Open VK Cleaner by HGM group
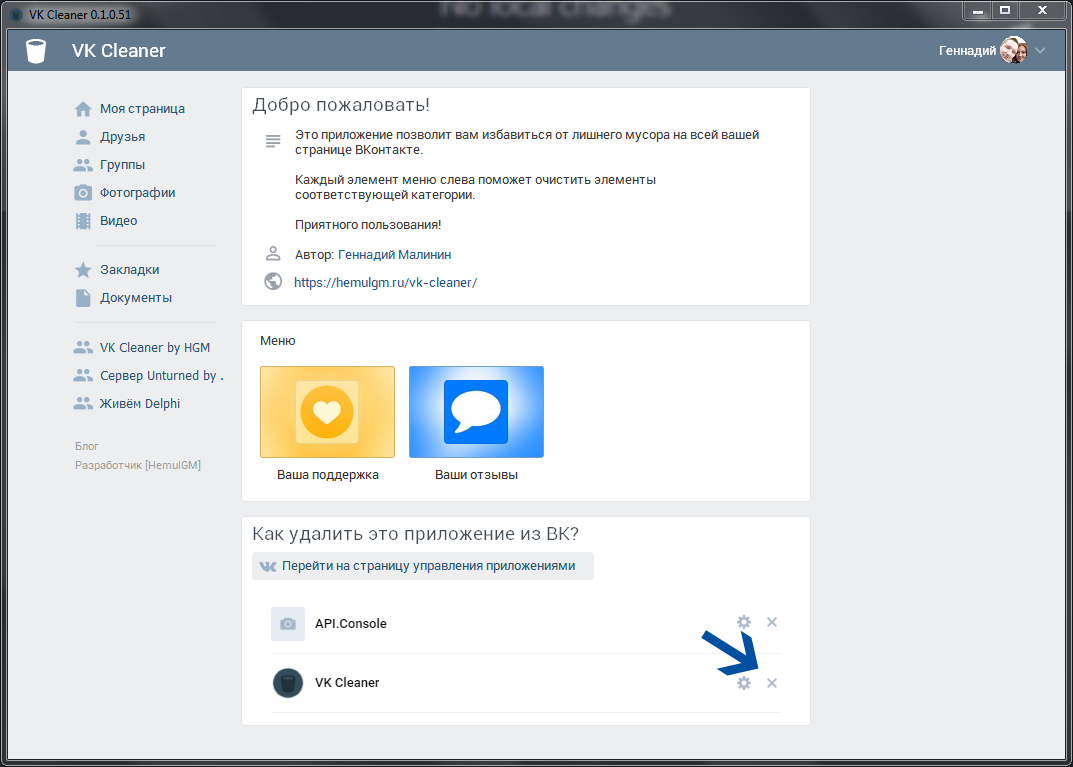 [155, 348]
